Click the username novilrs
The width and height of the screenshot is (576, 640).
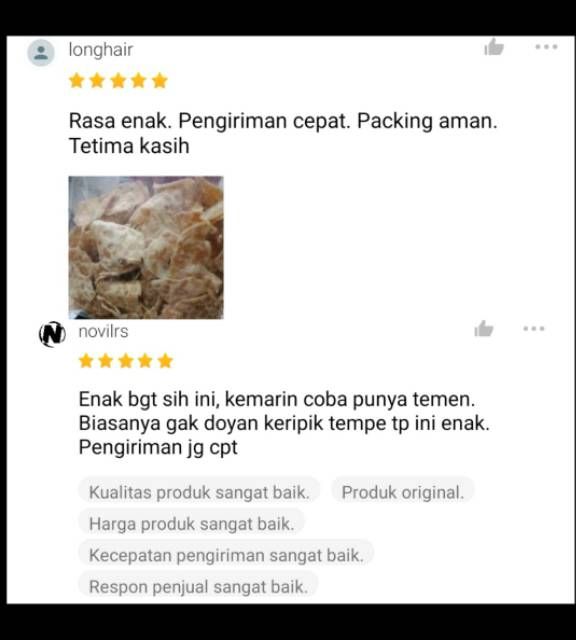(103, 331)
